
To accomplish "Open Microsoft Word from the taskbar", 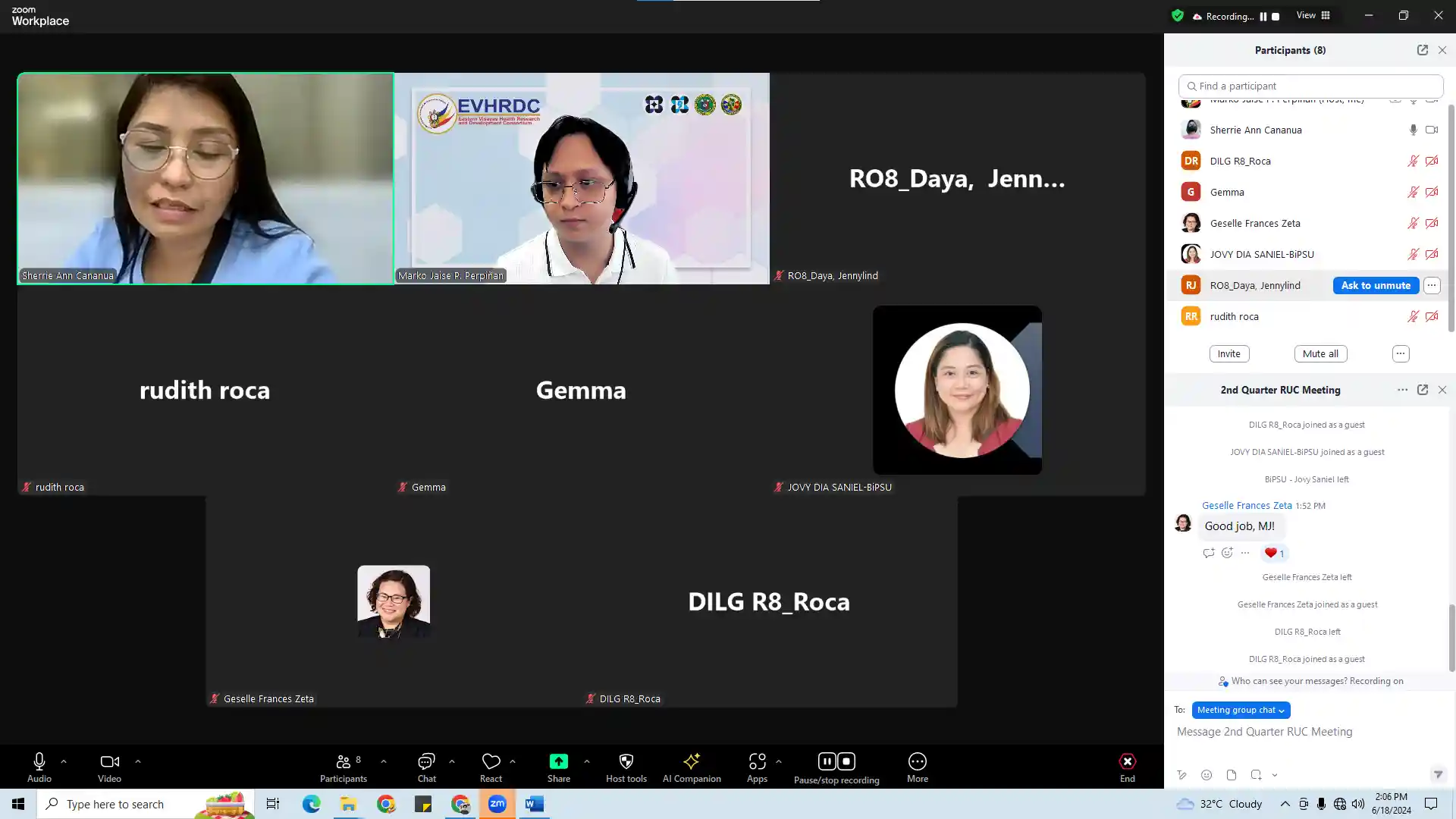I will (535, 804).
